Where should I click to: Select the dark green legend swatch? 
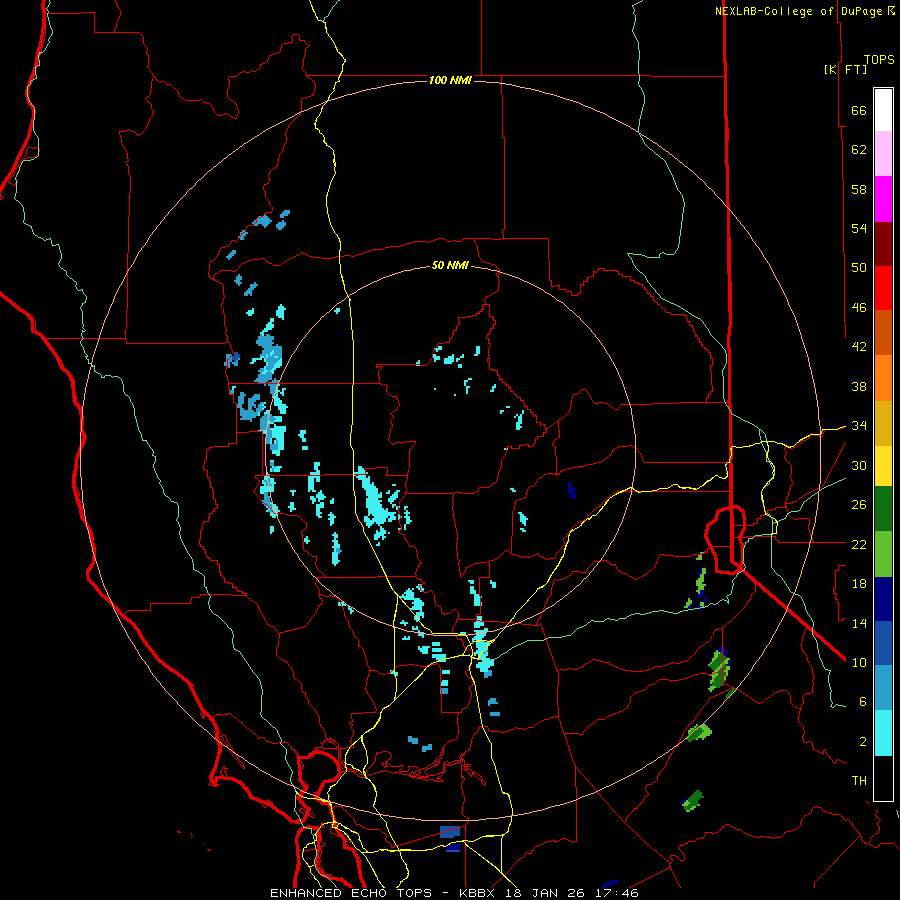(x=883, y=509)
